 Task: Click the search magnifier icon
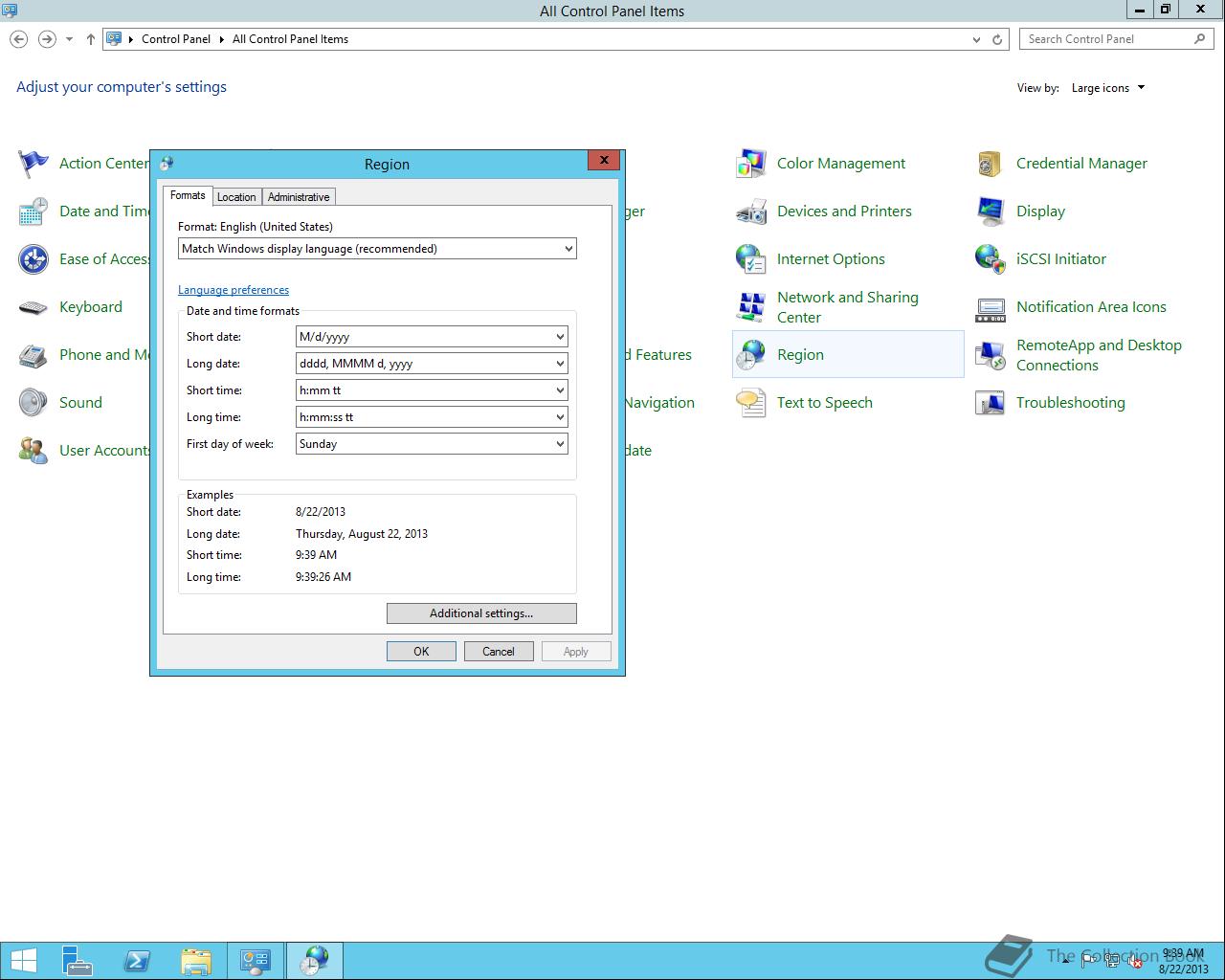[1199, 39]
